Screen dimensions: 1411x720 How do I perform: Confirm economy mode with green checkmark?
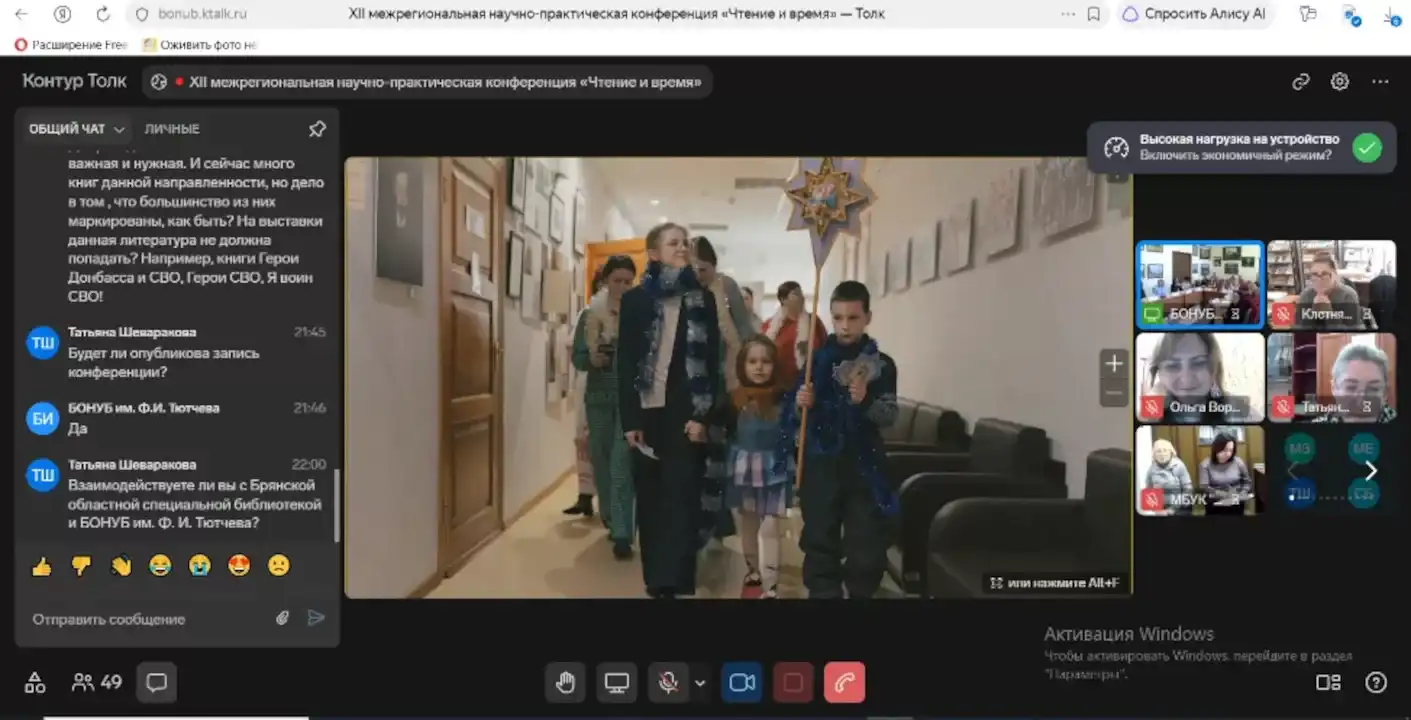[x=1367, y=148]
